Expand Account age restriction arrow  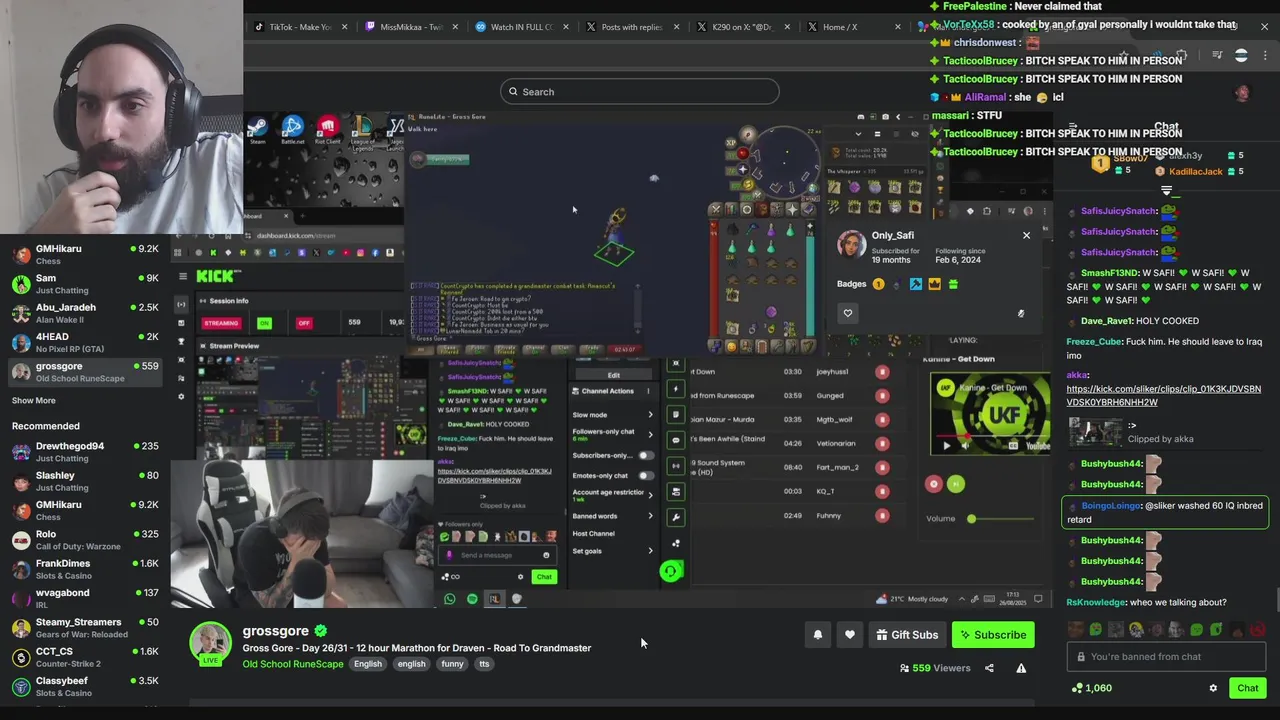click(x=650, y=494)
